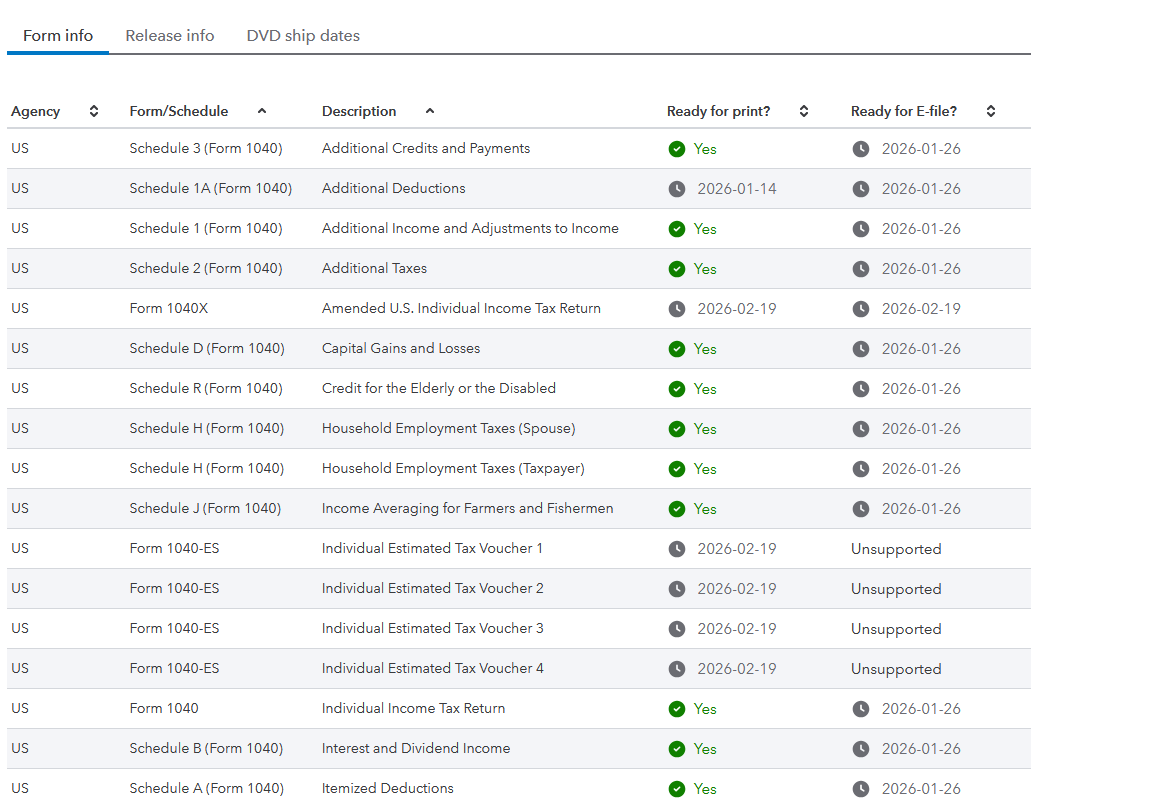Viewport: 1168px width, 804px height.
Task: Click Schedule A (Form 1040) form name
Action: [x=206, y=788]
